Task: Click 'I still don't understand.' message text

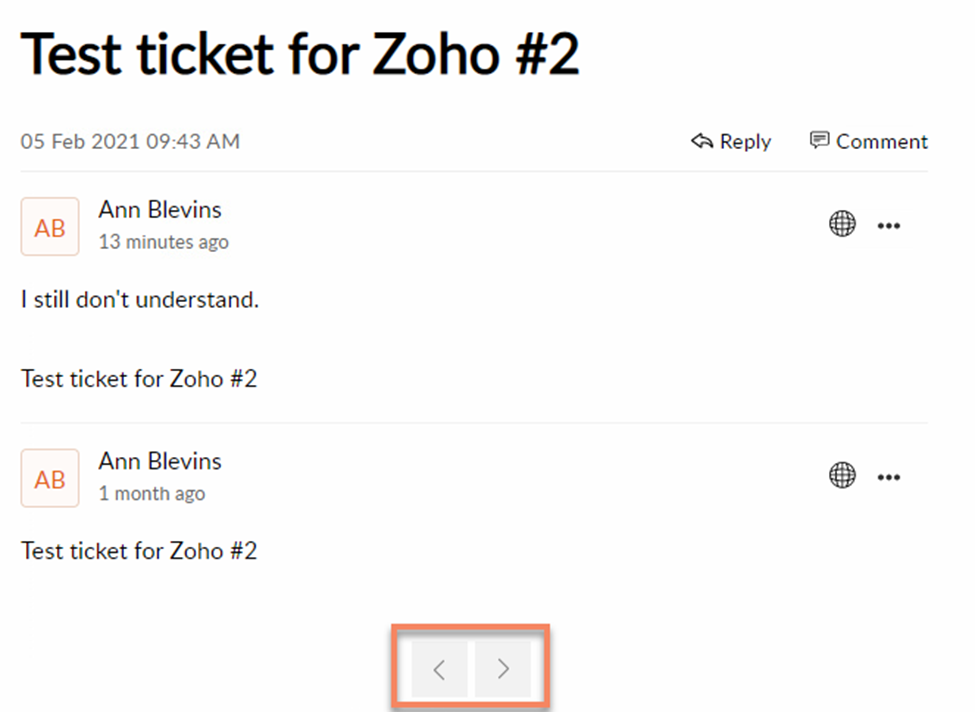Action: (140, 300)
